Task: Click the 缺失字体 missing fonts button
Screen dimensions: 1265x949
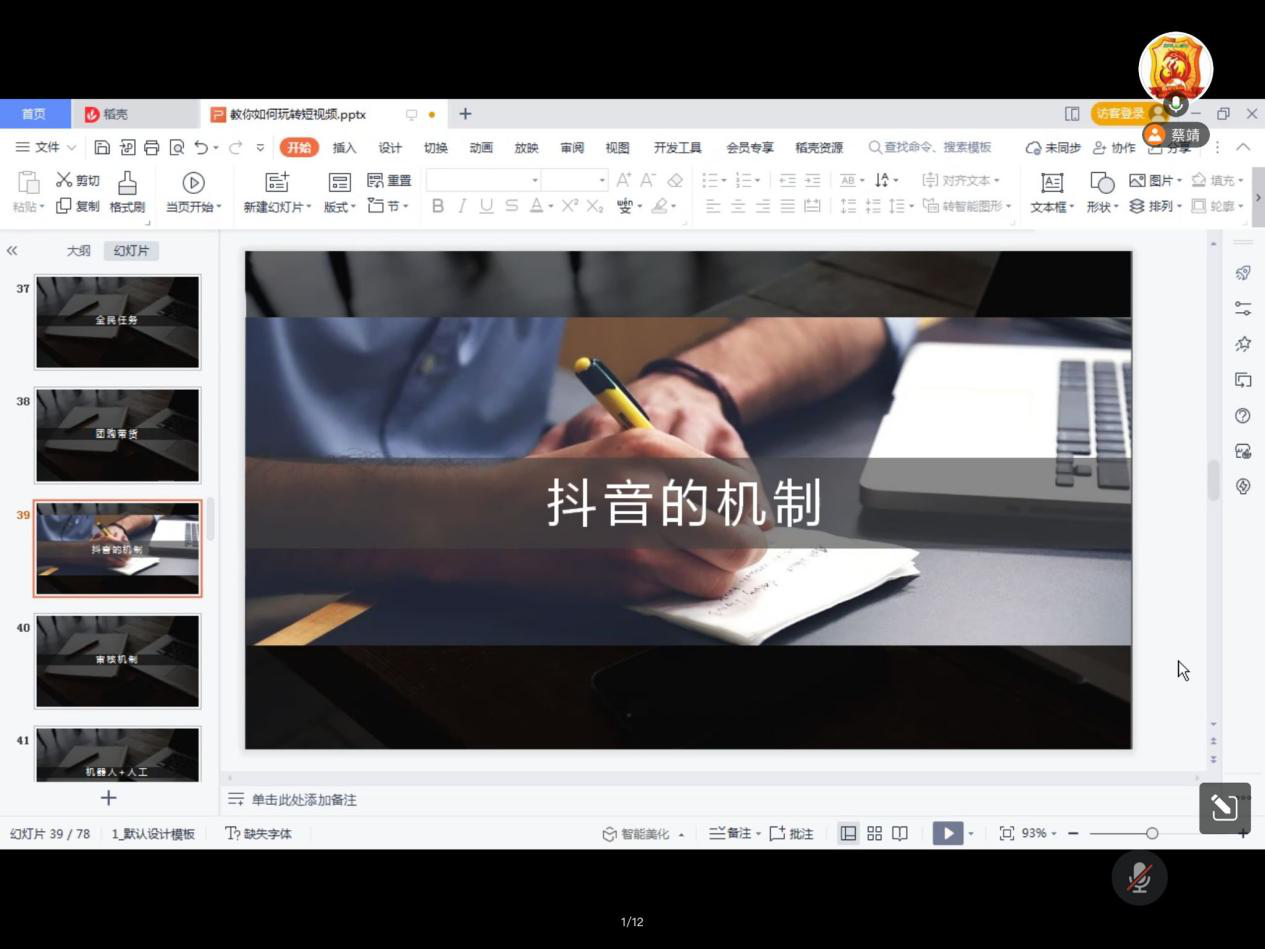Action: pos(259,834)
